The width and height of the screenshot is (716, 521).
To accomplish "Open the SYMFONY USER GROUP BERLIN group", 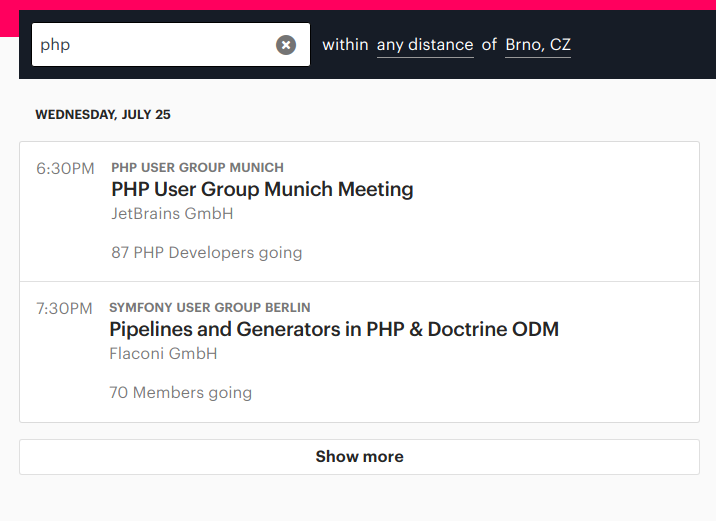I will 210,307.
